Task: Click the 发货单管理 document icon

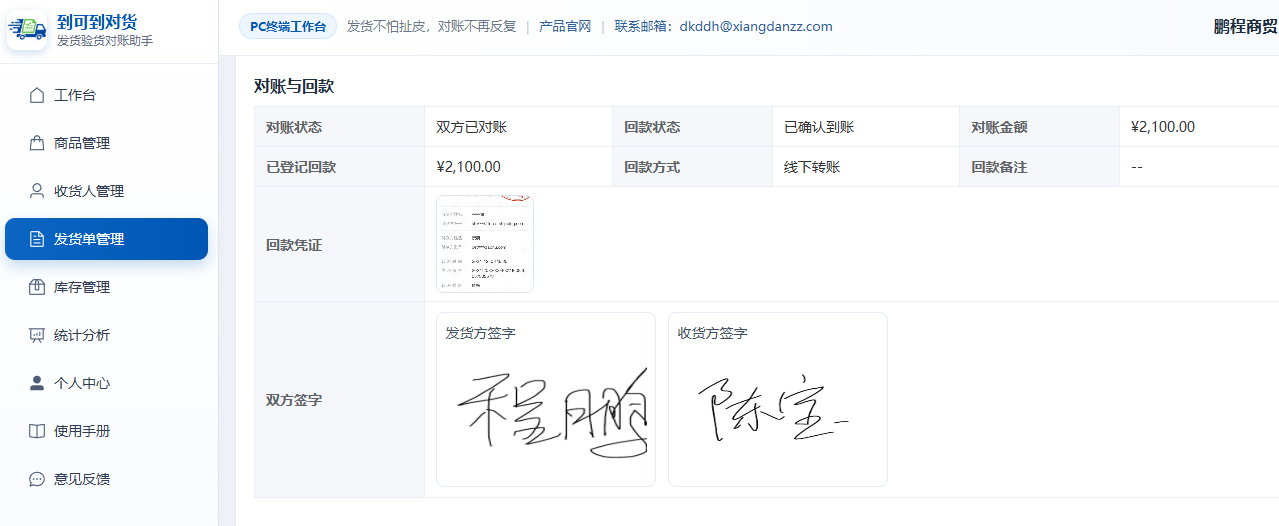Action: click(37, 239)
